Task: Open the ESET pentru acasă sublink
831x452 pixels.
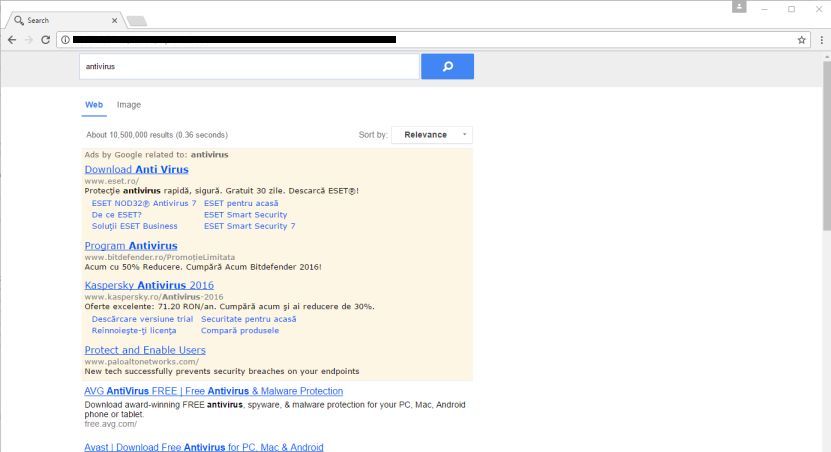Action: tap(241, 203)
